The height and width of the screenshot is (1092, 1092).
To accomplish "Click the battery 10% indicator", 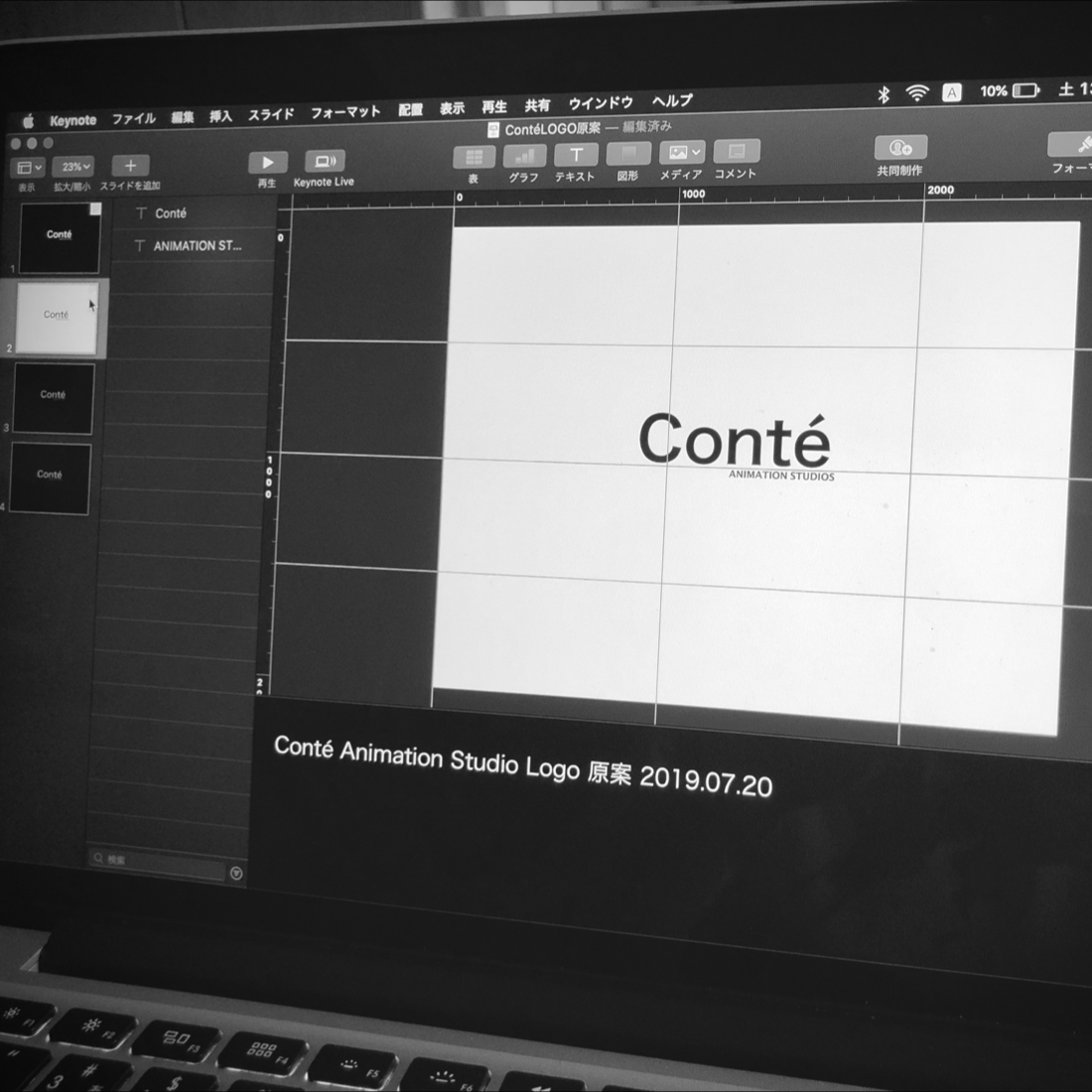I will coord(1010,90).
